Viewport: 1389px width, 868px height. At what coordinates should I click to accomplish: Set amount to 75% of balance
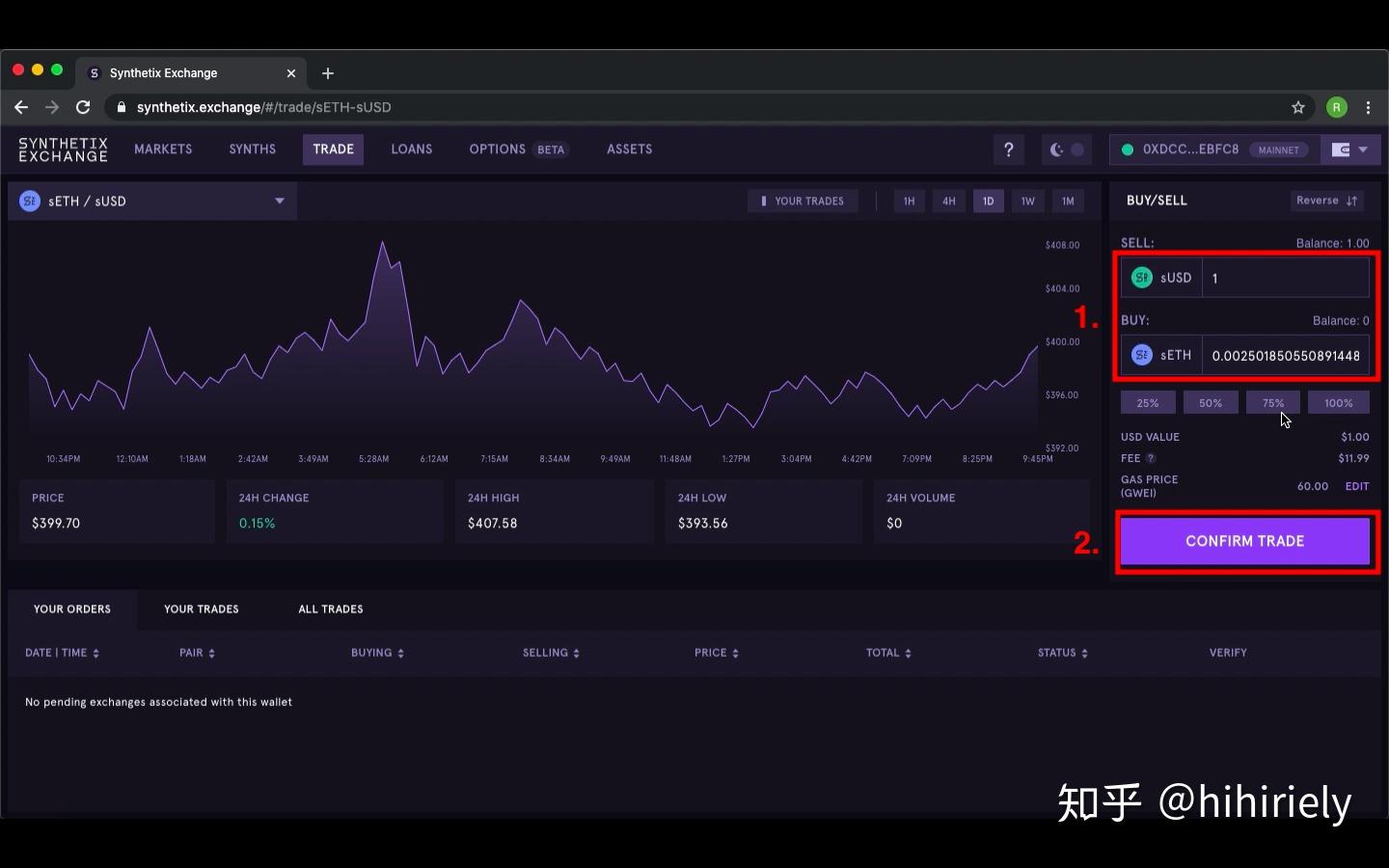(x=1273, y=403)
